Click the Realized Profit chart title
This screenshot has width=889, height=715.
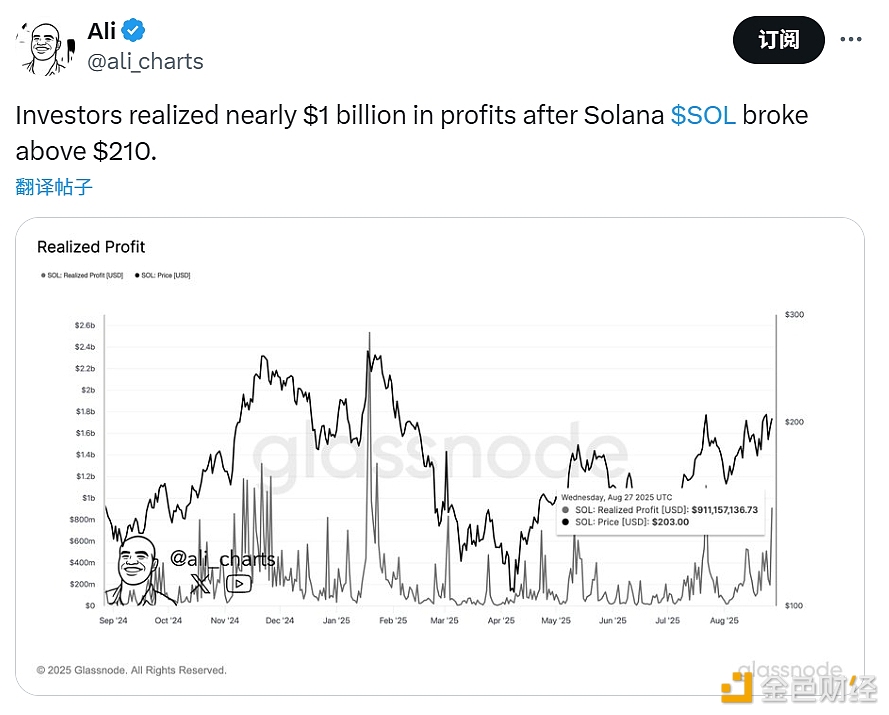click(x=91, y=247)
